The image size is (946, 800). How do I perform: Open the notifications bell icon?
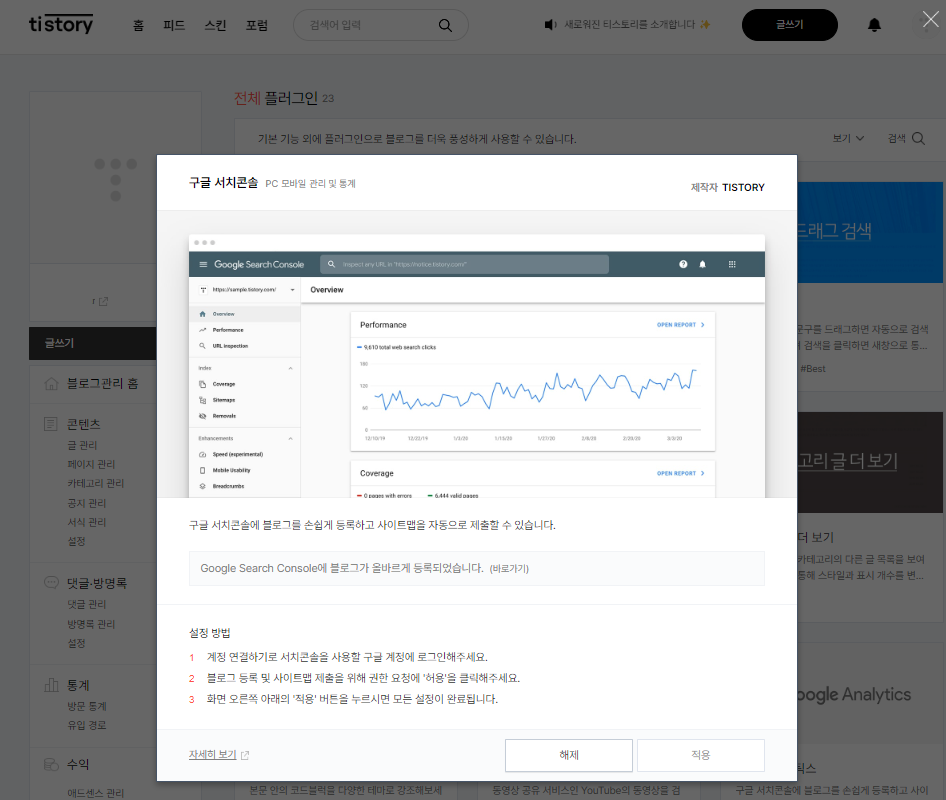[874, 25]
